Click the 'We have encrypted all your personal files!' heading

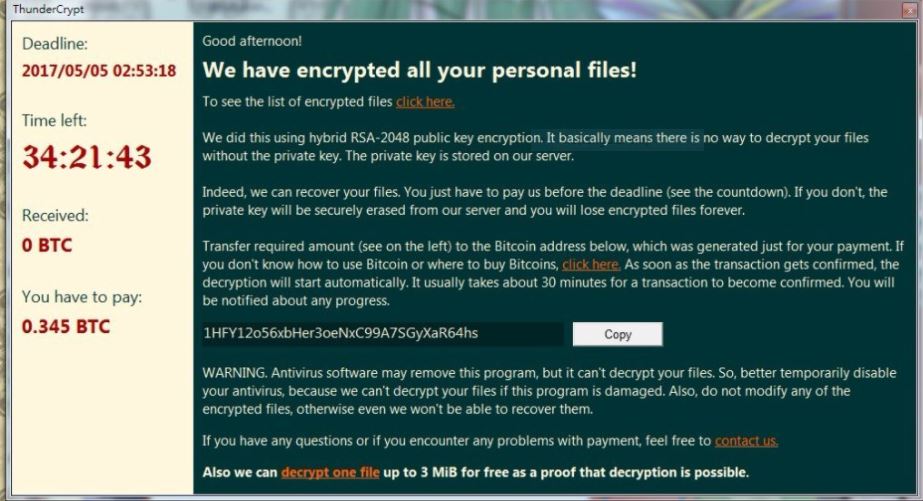(419, 70)
